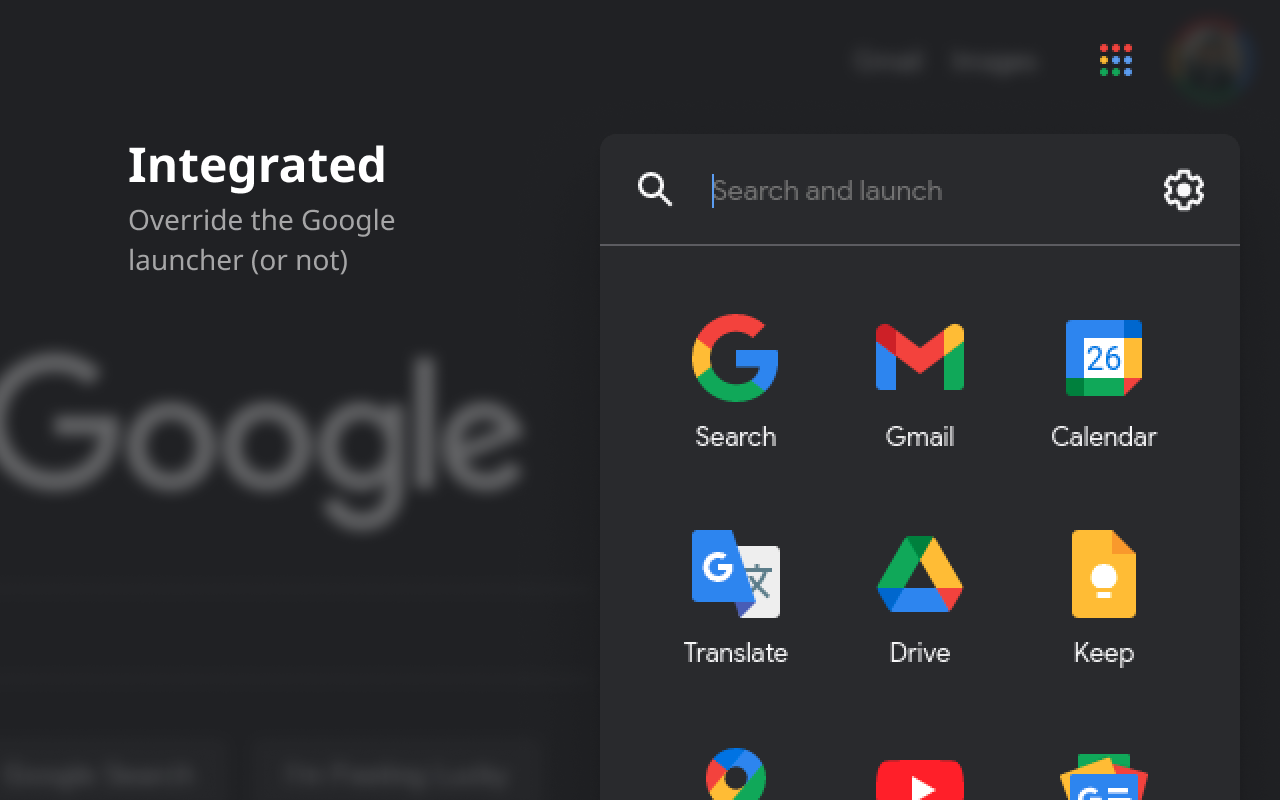Image resolution: width=1280 pixels, height=800 pixels.
Task: Open the launcher settings gear
Action: 1184,191
